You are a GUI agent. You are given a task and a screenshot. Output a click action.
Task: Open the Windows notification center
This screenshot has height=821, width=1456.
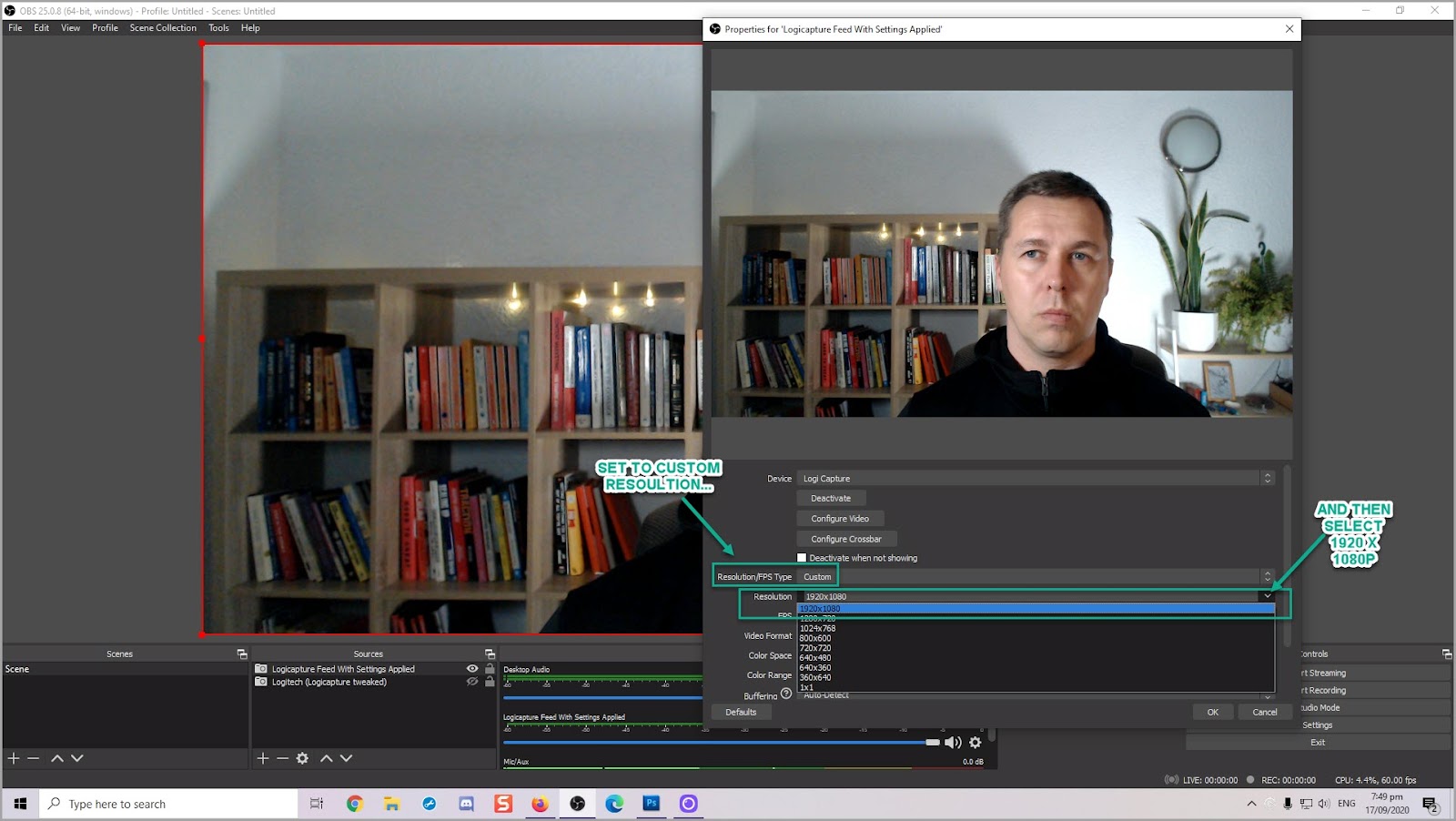[x=1431, y=805]
